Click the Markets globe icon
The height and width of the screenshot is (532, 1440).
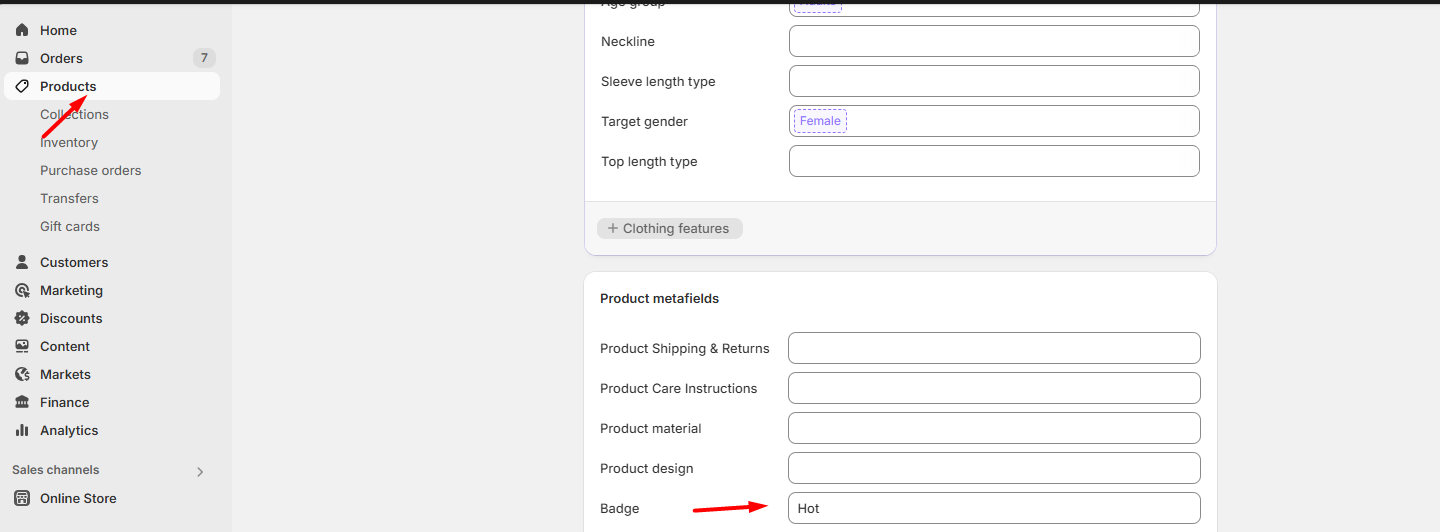click(x=22, y=374)
